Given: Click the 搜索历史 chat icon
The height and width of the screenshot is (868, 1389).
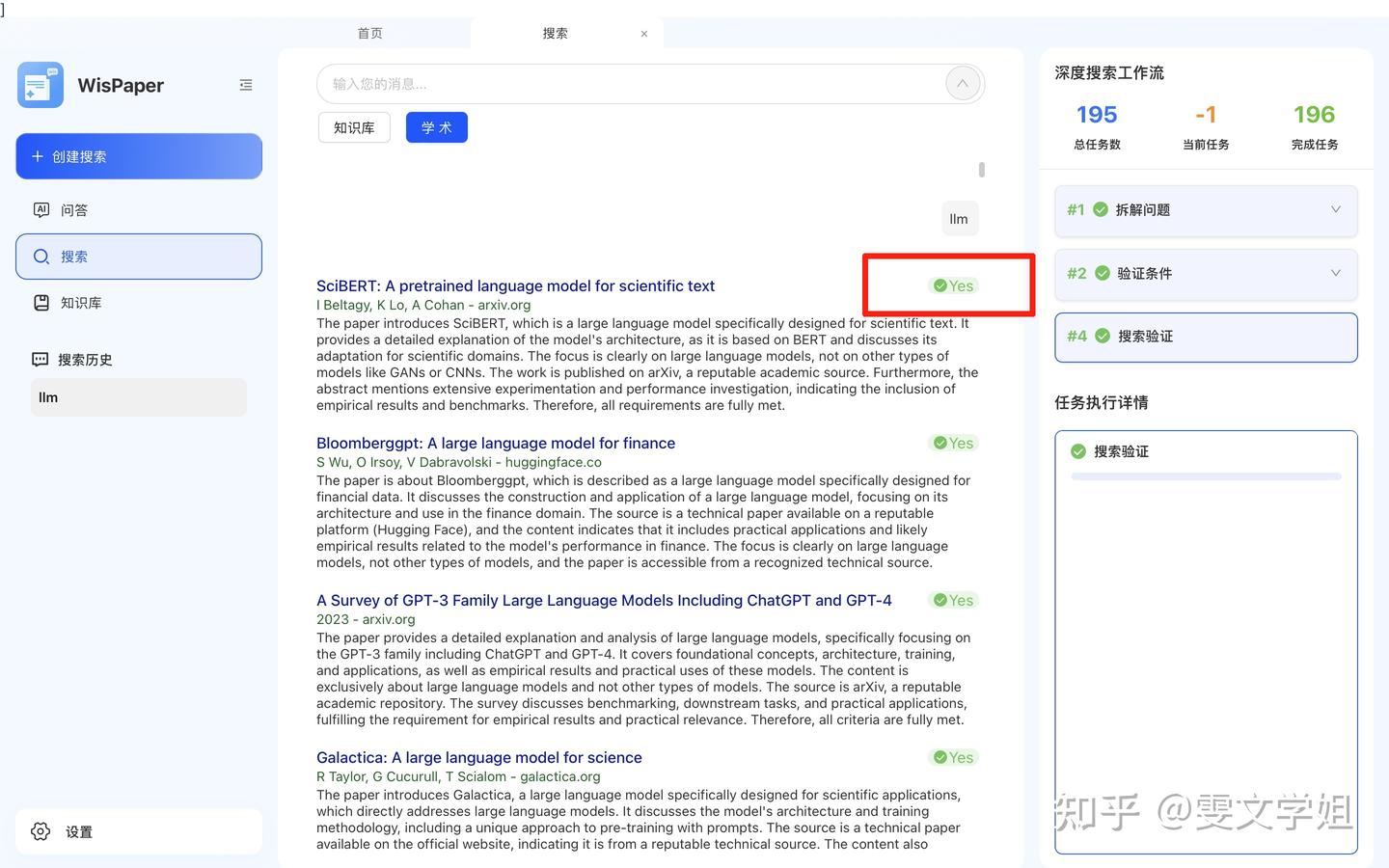Looking at the screenshot, I should point(40,359).
